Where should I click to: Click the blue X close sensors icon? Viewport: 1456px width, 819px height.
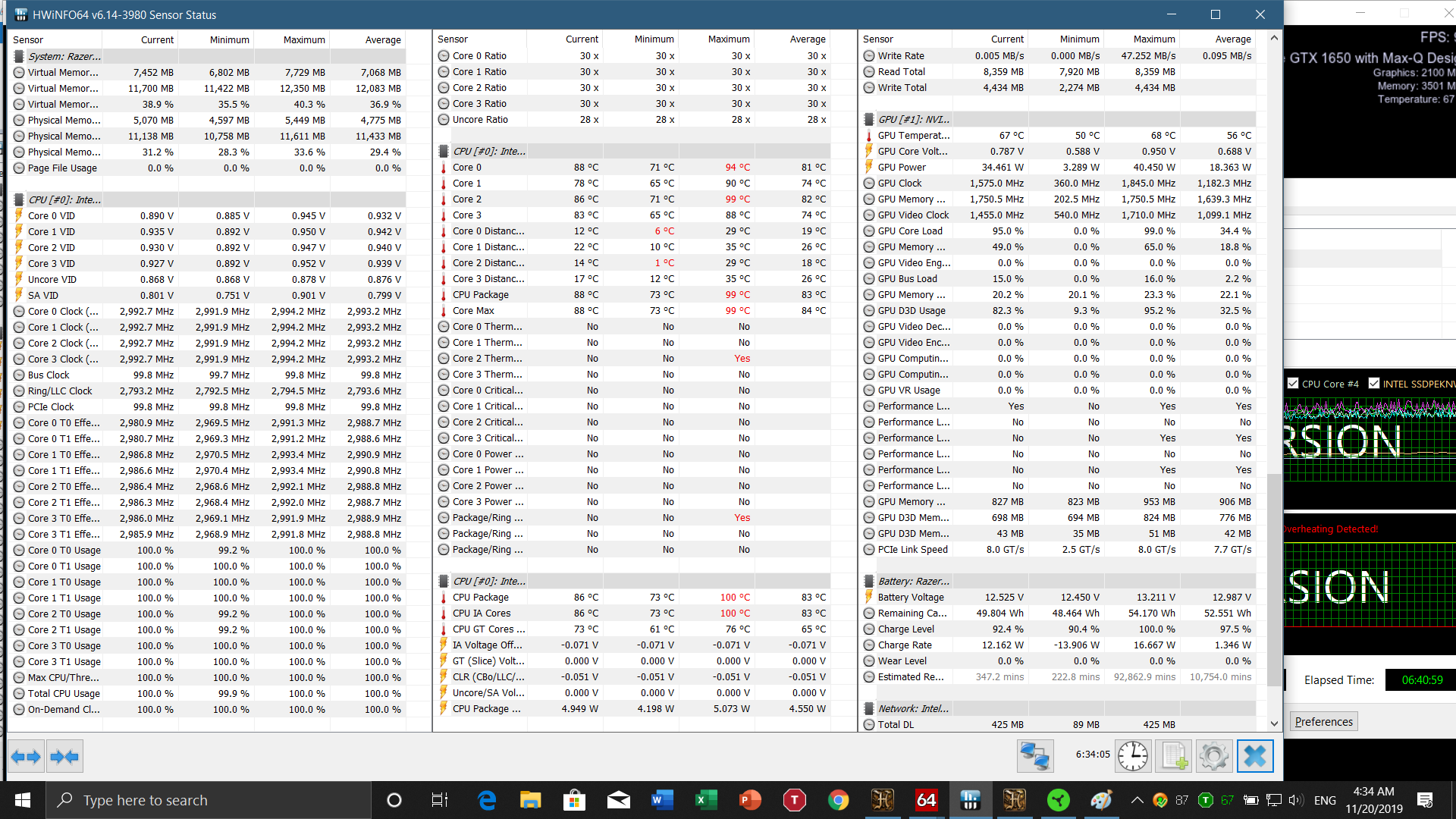click(x=1255, y=756)
